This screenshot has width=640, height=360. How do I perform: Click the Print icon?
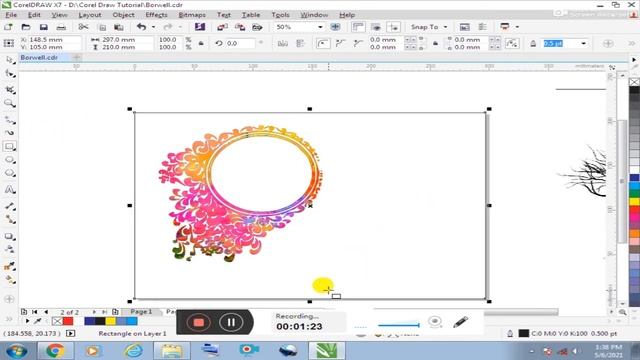click(x=61, y=27)
